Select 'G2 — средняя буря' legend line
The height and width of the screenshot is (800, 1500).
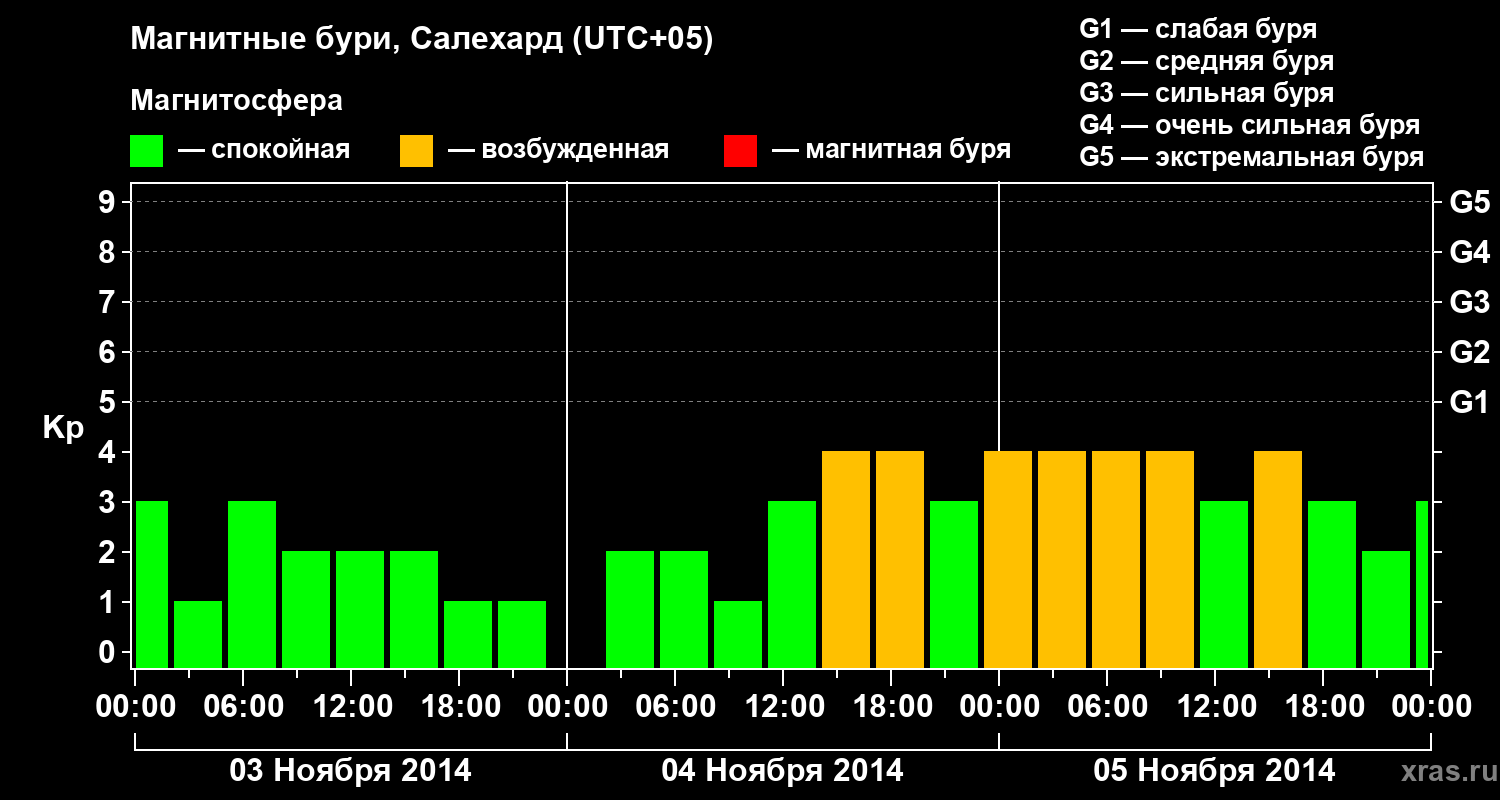pyautogui.click(x=1207, y=61)
